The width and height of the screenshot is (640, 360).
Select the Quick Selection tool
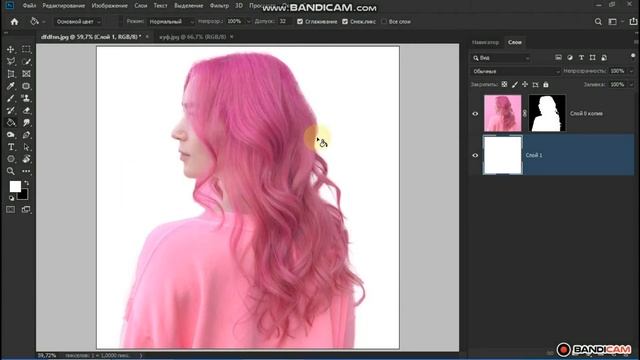26,62
